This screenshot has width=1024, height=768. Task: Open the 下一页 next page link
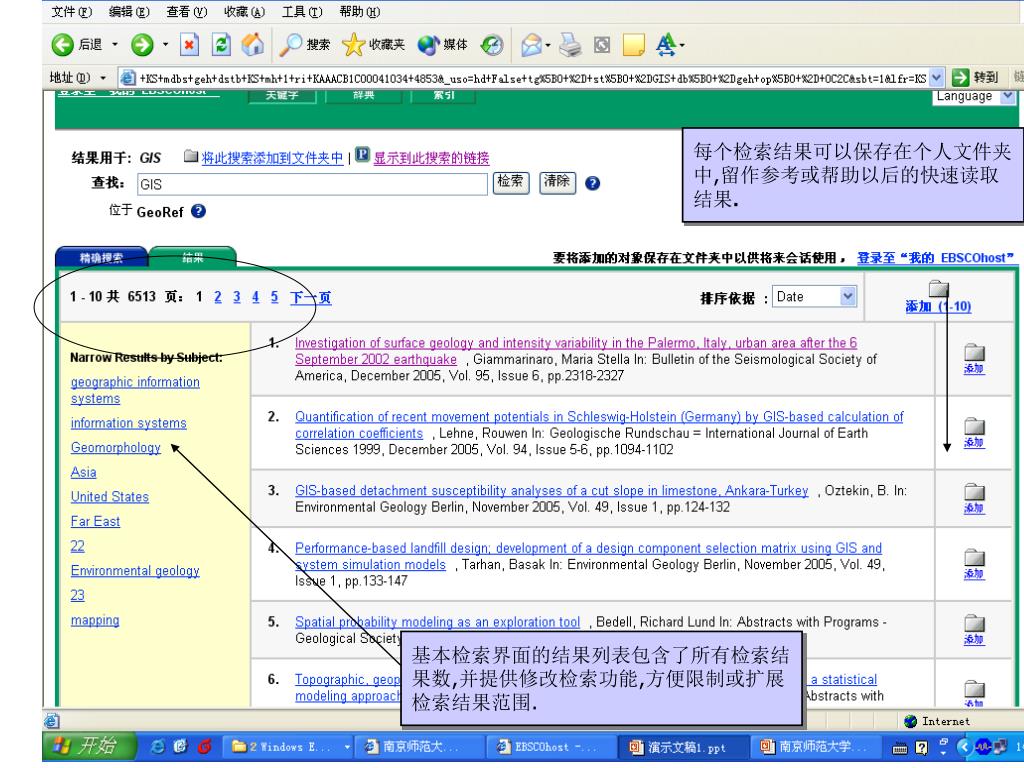pyautogui.click(x=310, y=298)
